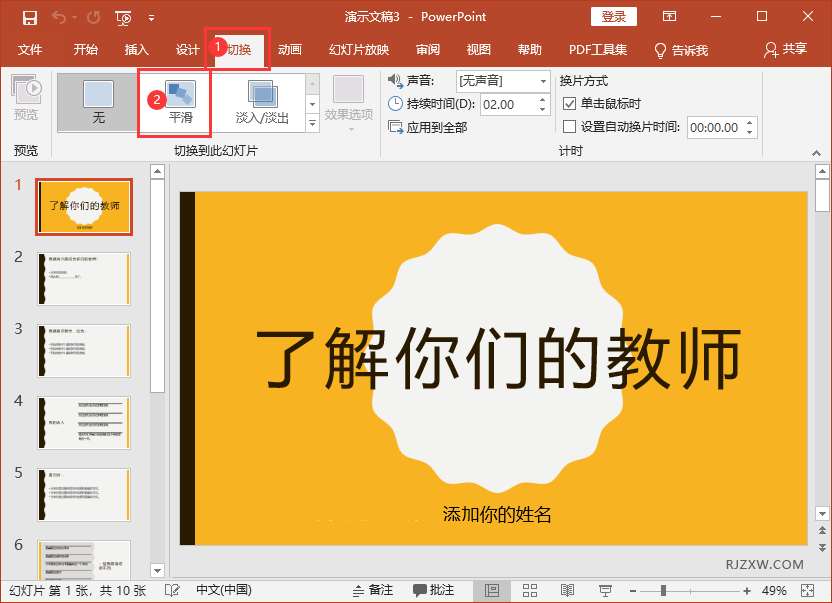
Task: Switch to Reading view icon
Action: click(567, 590)
